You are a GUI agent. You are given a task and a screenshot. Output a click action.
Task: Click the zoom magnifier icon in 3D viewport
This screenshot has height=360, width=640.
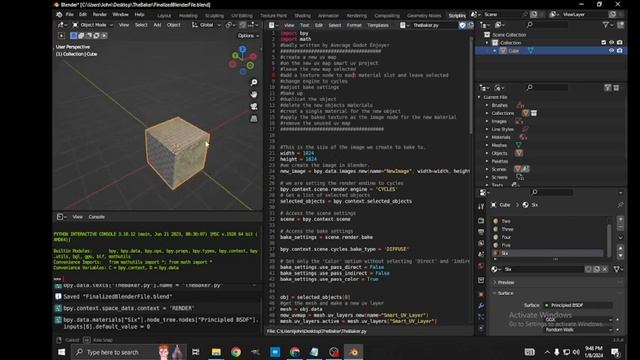tap(254, 82)
